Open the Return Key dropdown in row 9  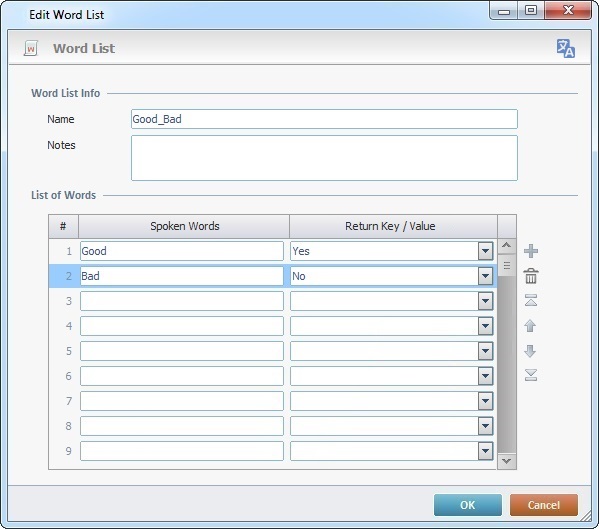point(485,451)
